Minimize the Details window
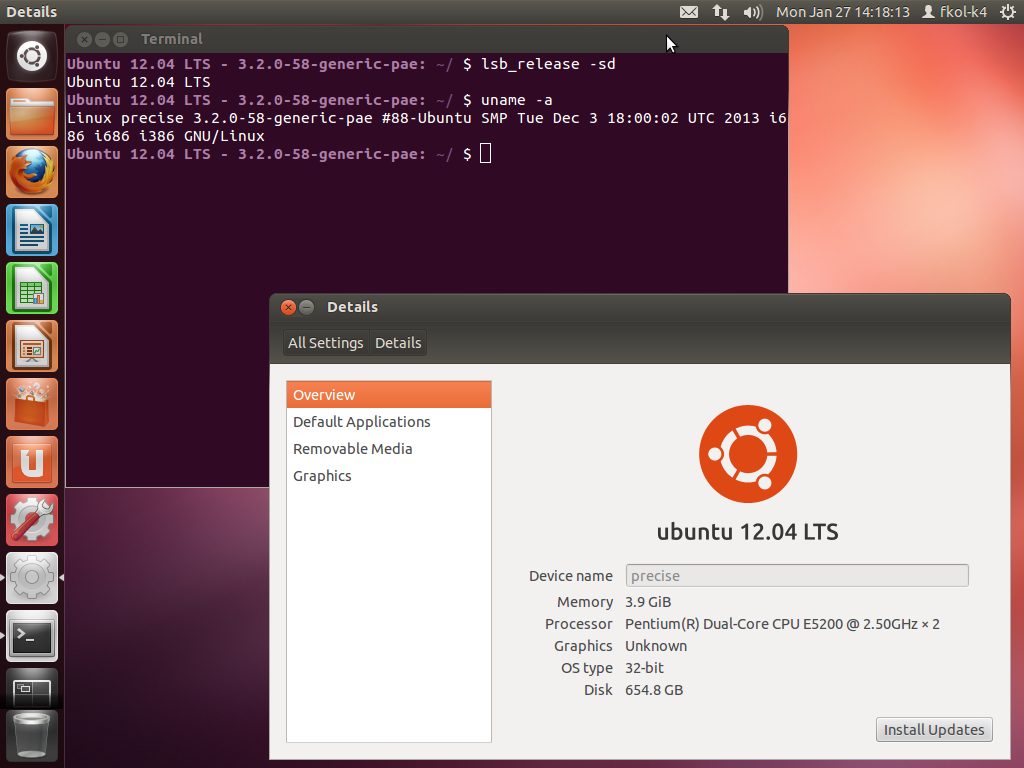Image resolution: width=1024 pixels, height=768 pixels. pos(306,308)
